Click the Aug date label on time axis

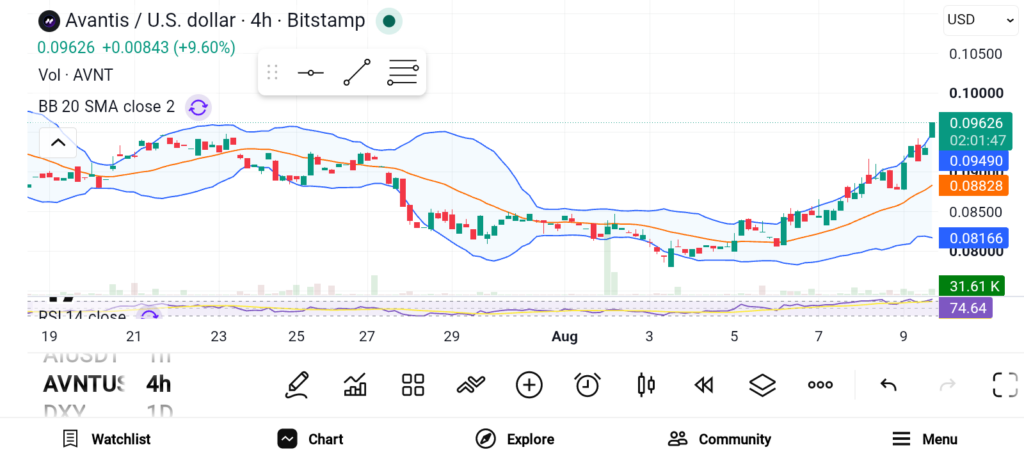click(564, 337)
